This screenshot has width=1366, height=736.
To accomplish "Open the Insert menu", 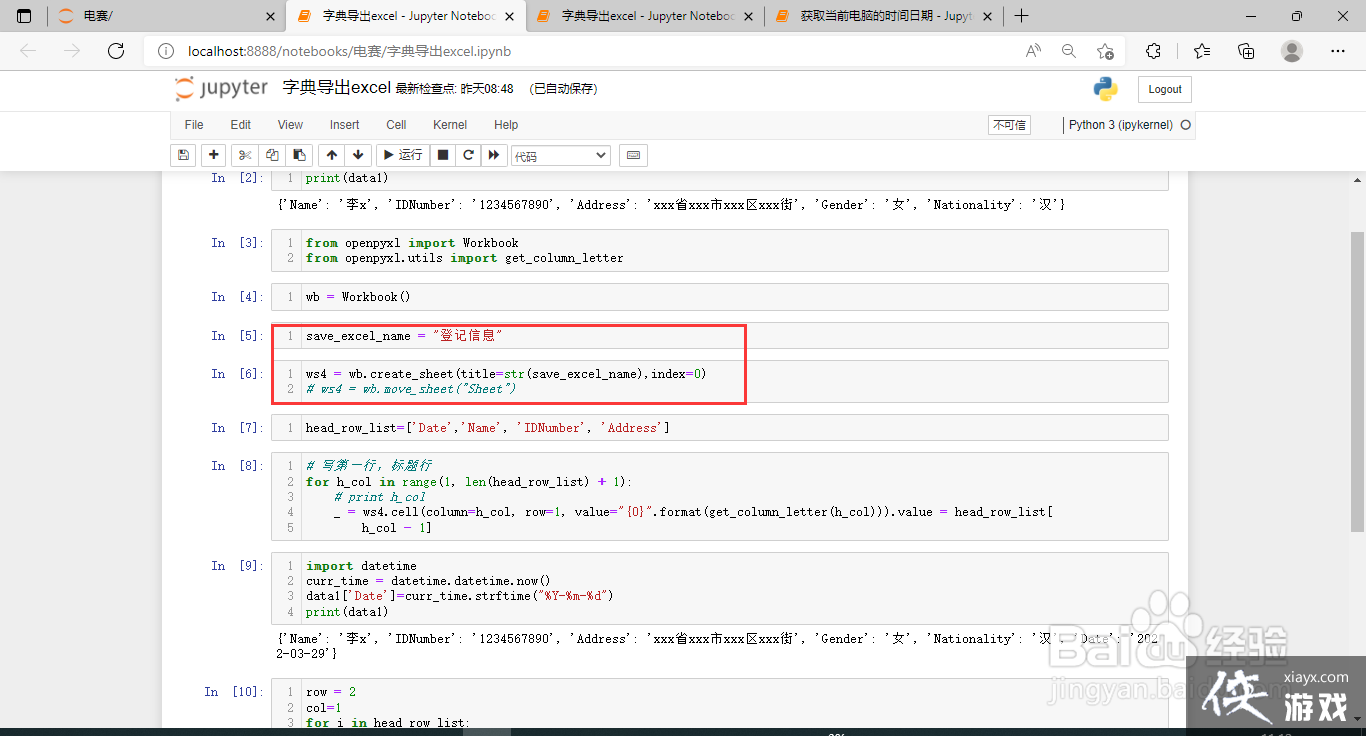I will point(345,125).
